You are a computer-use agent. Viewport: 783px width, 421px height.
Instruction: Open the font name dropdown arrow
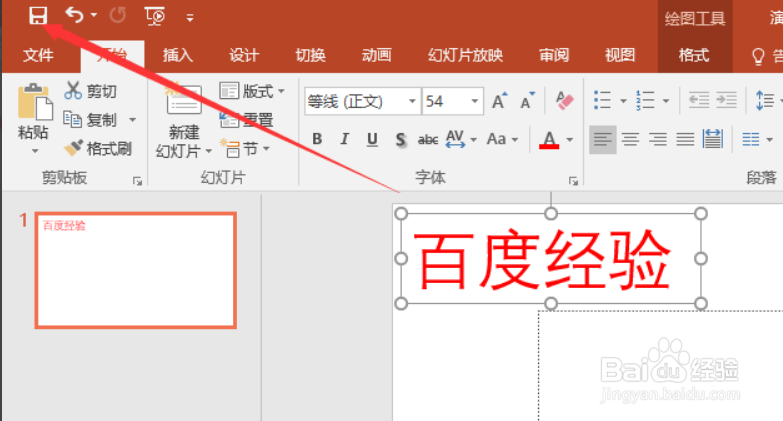click(412, 101)
